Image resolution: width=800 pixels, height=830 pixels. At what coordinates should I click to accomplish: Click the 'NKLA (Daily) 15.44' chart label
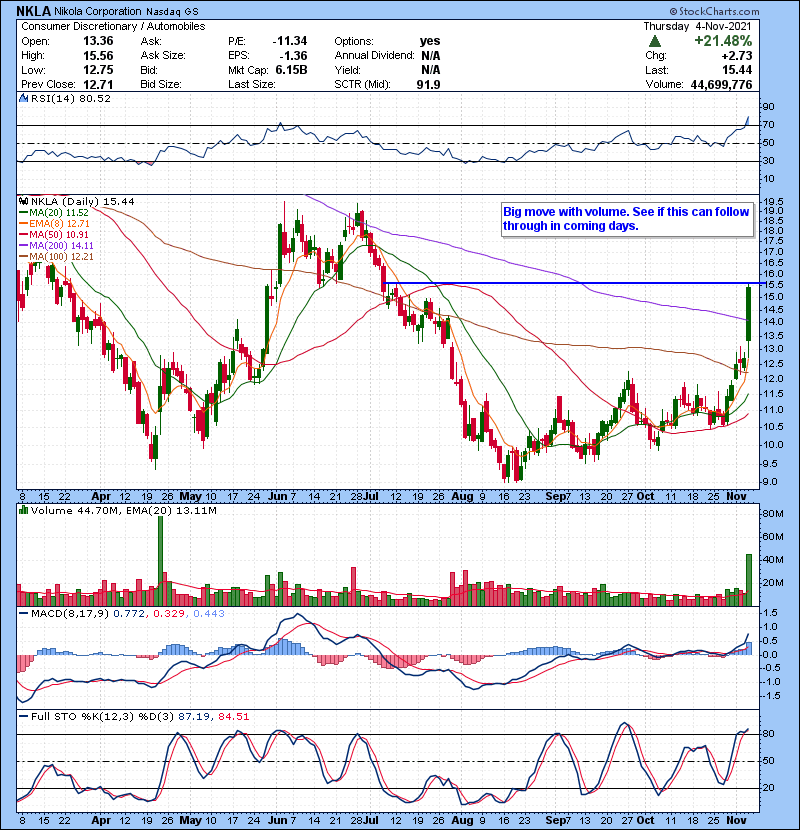83,202
